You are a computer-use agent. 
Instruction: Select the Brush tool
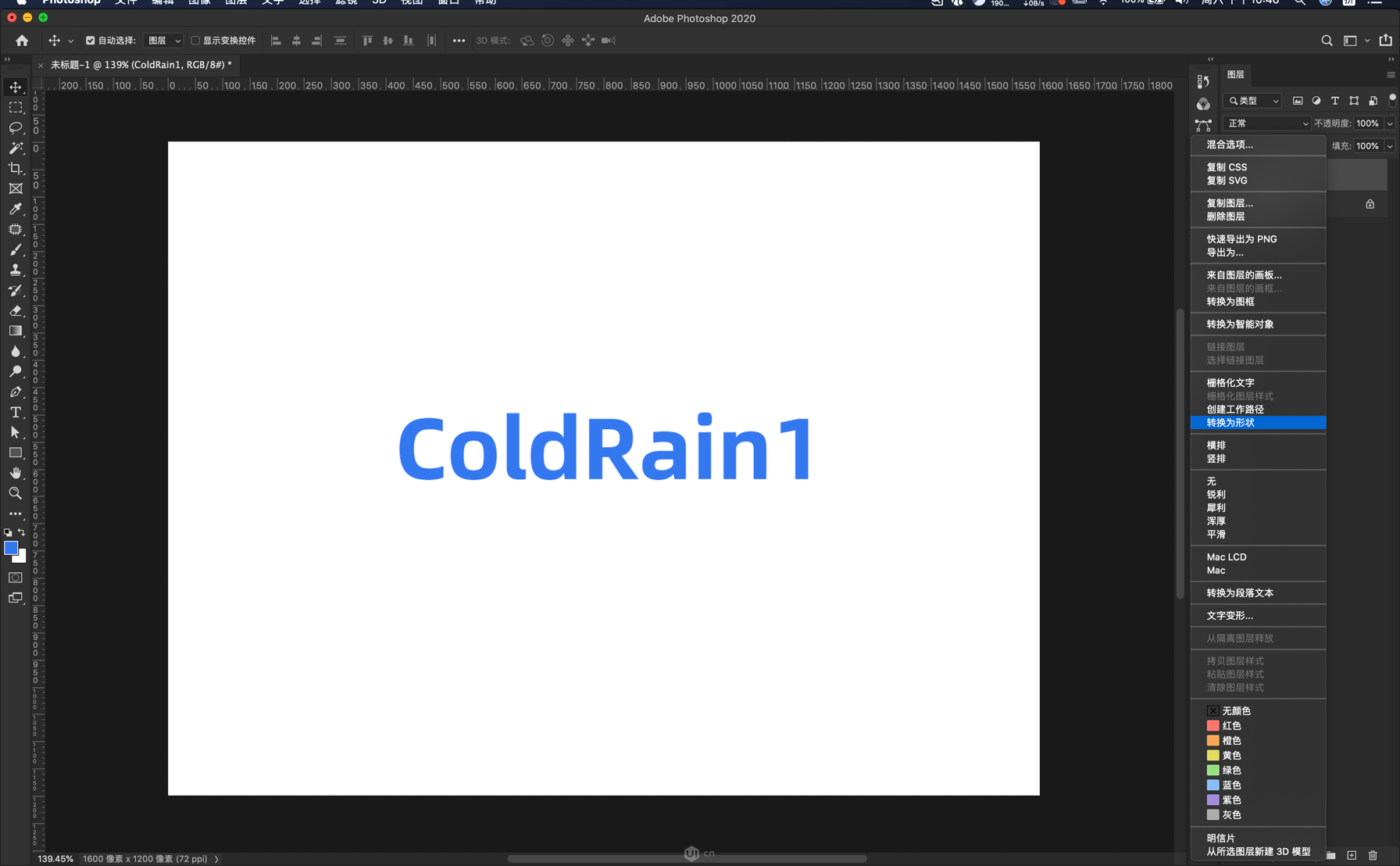pos(16,249)
